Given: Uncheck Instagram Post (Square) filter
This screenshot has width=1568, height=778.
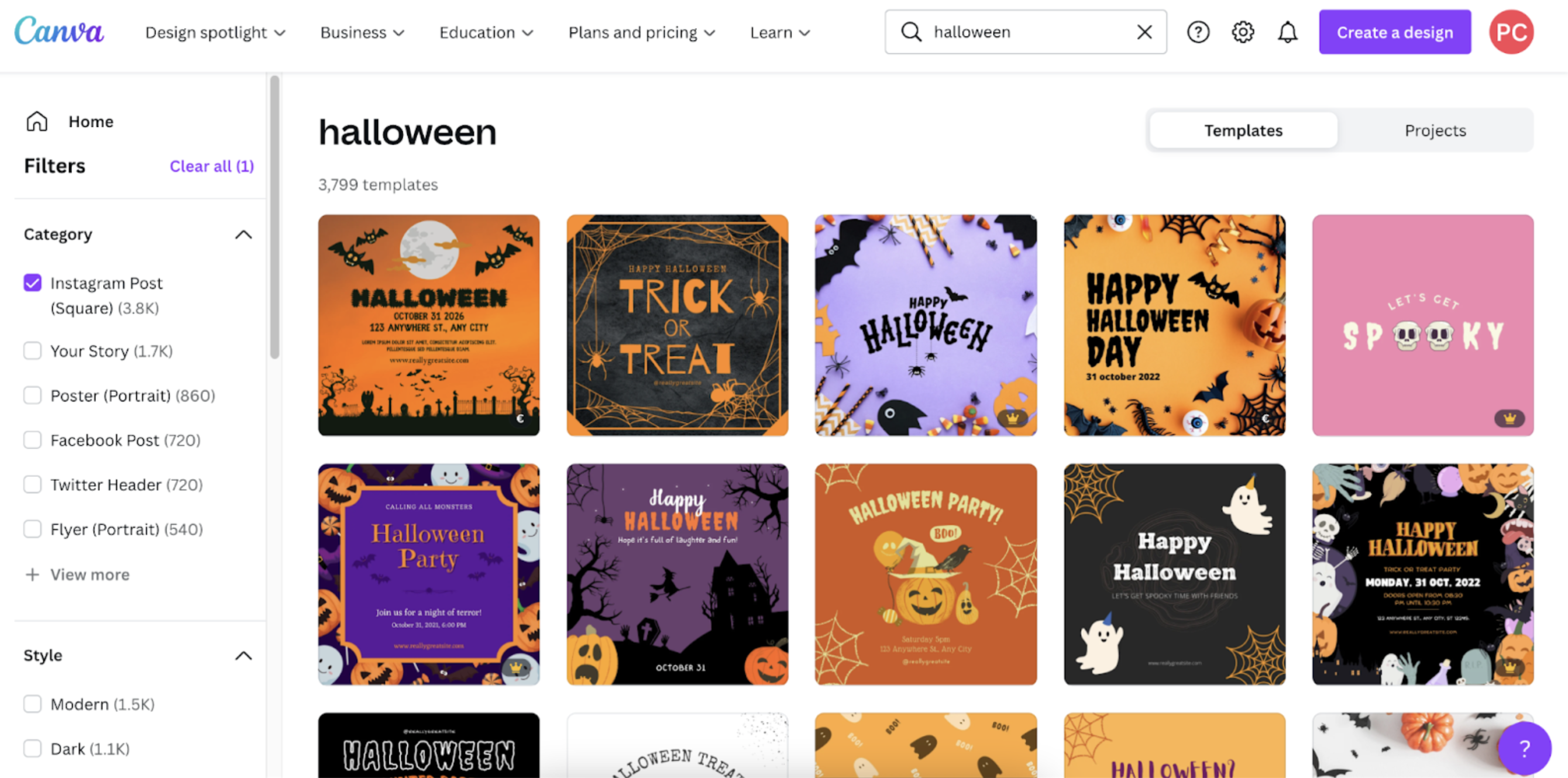Looking at the screenshot, I should point(33,283).
